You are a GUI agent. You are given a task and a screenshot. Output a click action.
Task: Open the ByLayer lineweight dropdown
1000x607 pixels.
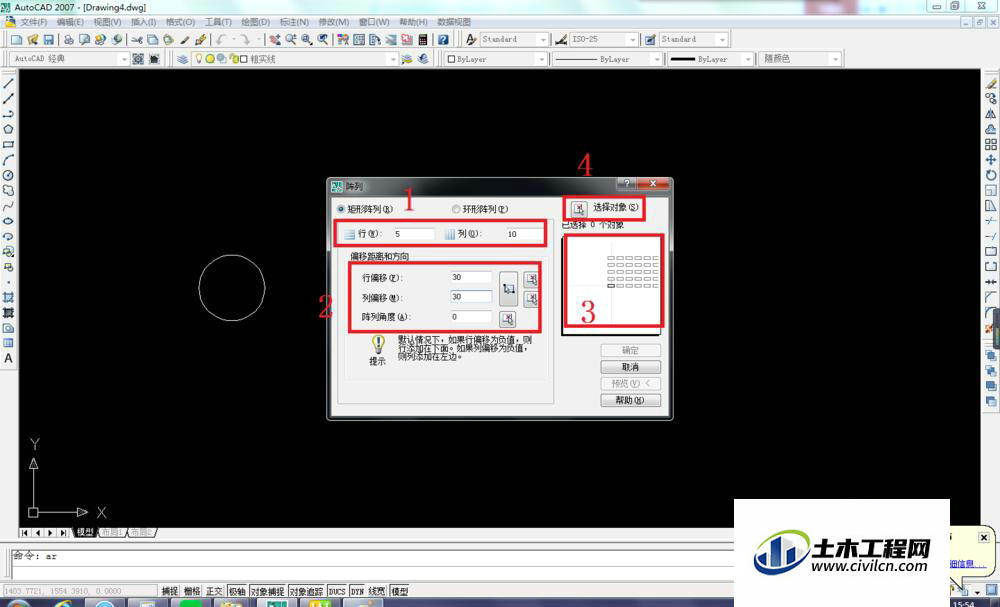(x=747, y=59)
